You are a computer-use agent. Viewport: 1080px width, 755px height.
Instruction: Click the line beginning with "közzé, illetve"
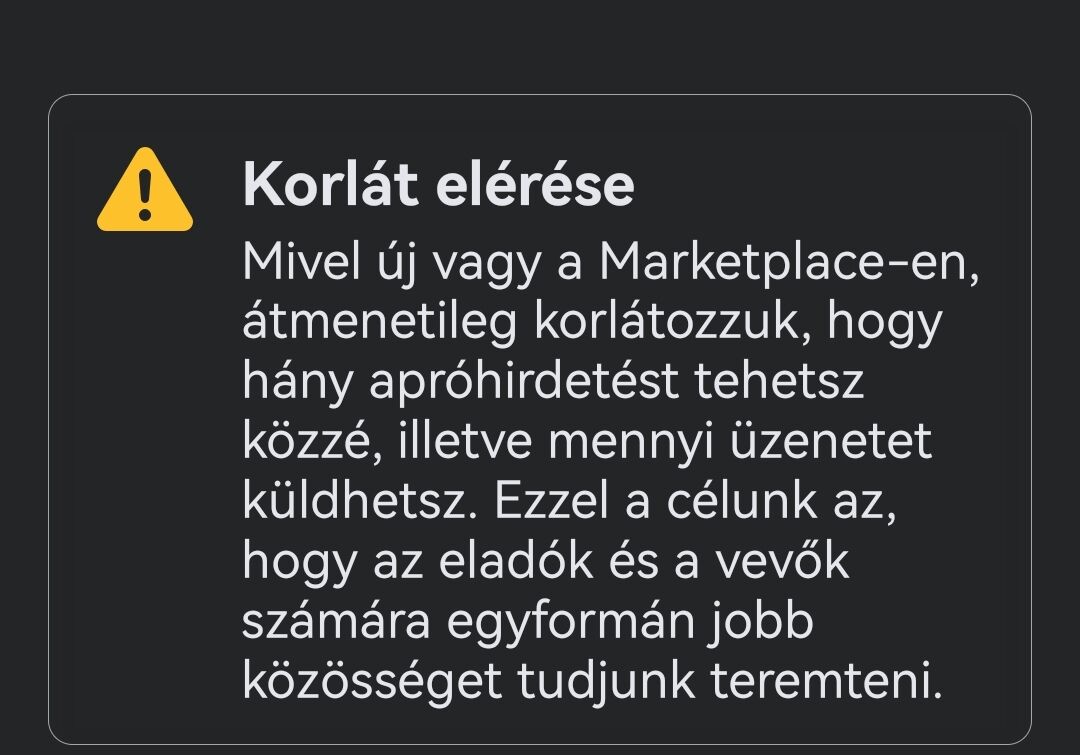tap(587, 442)
